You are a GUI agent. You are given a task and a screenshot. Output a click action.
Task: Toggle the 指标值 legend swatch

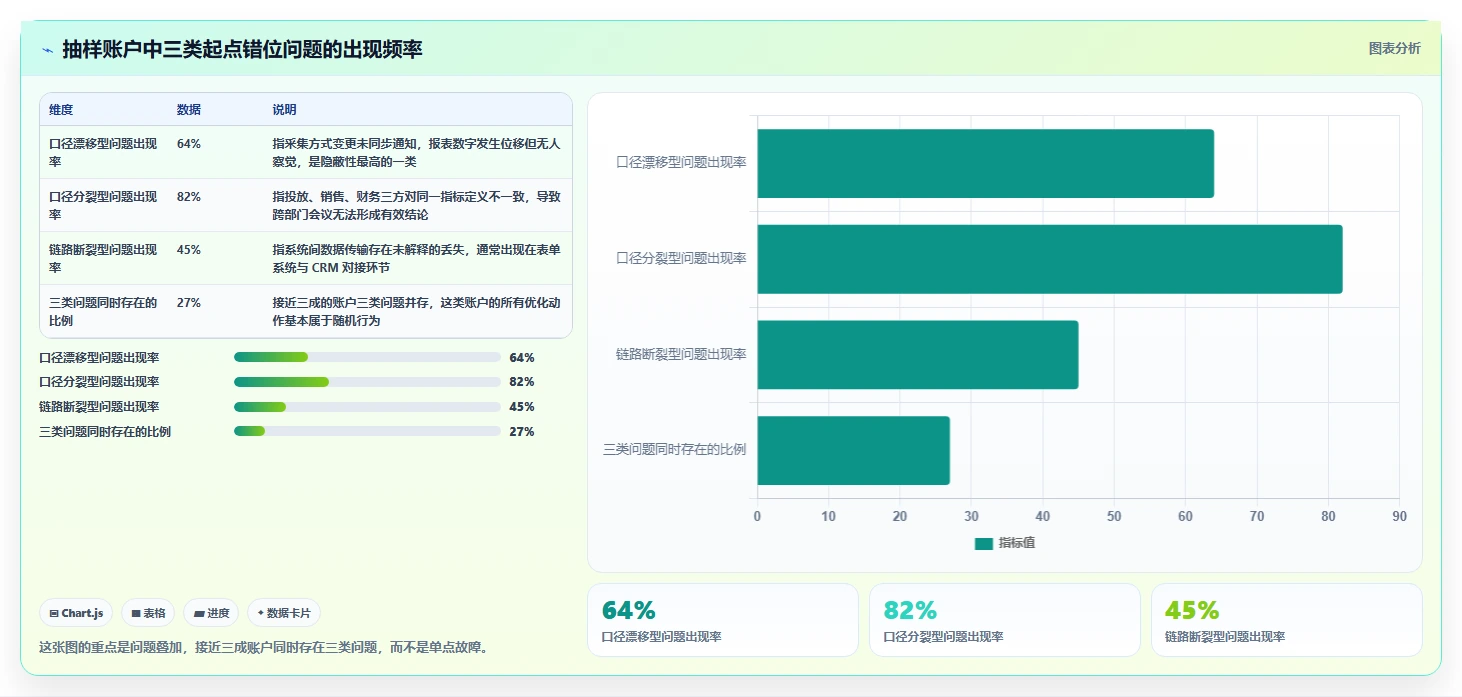[984, 543]
